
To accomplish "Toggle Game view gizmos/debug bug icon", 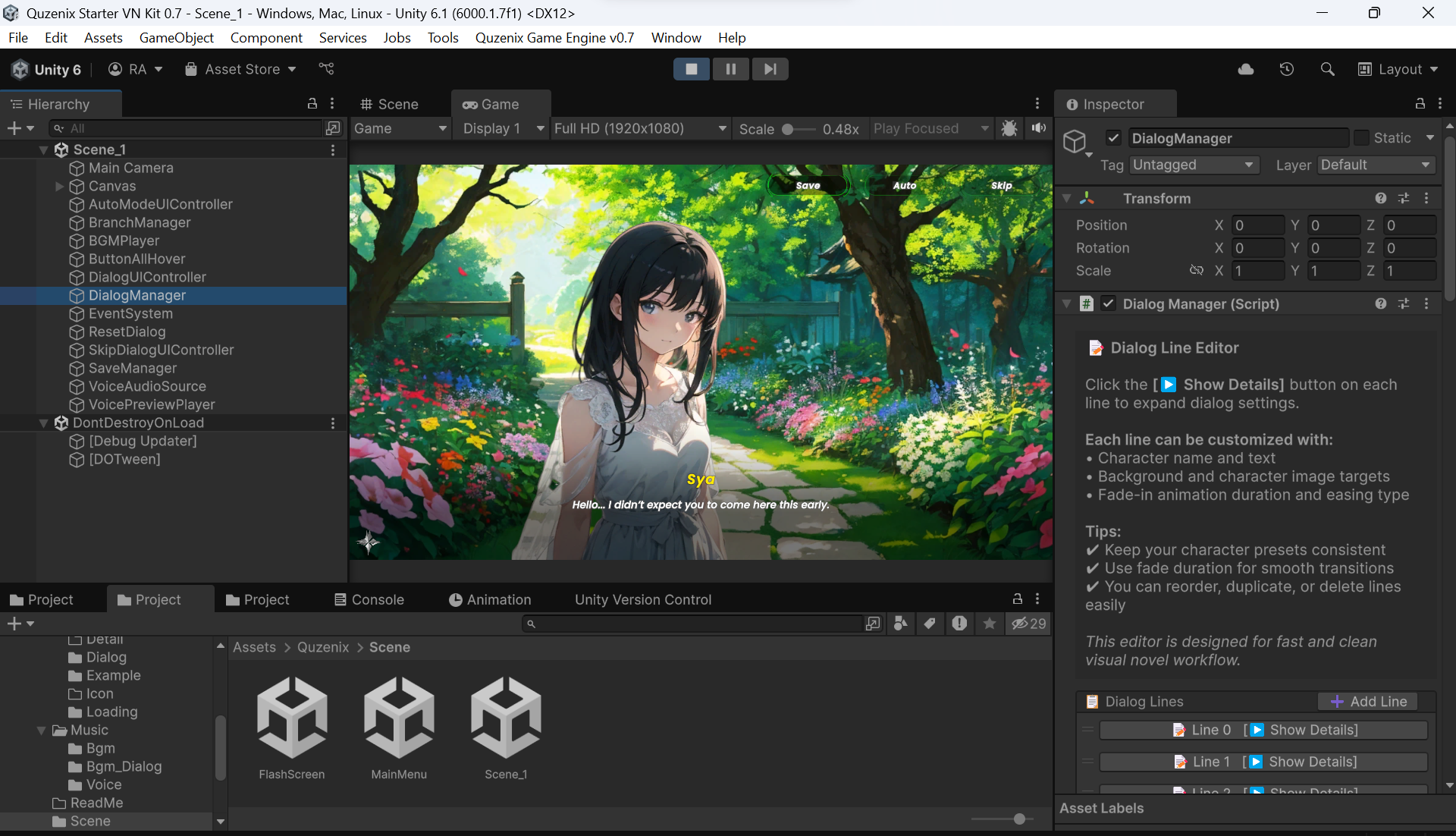I will click(x=1009, y=128).
